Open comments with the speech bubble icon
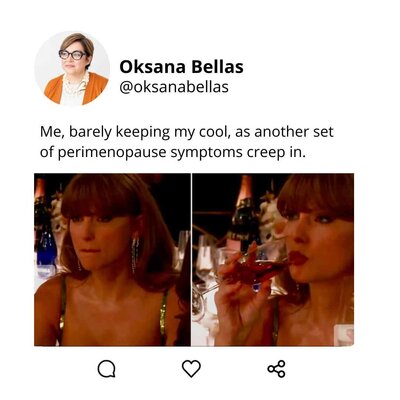The width and height of the screenshot is (400, 400). pos(106,369)
